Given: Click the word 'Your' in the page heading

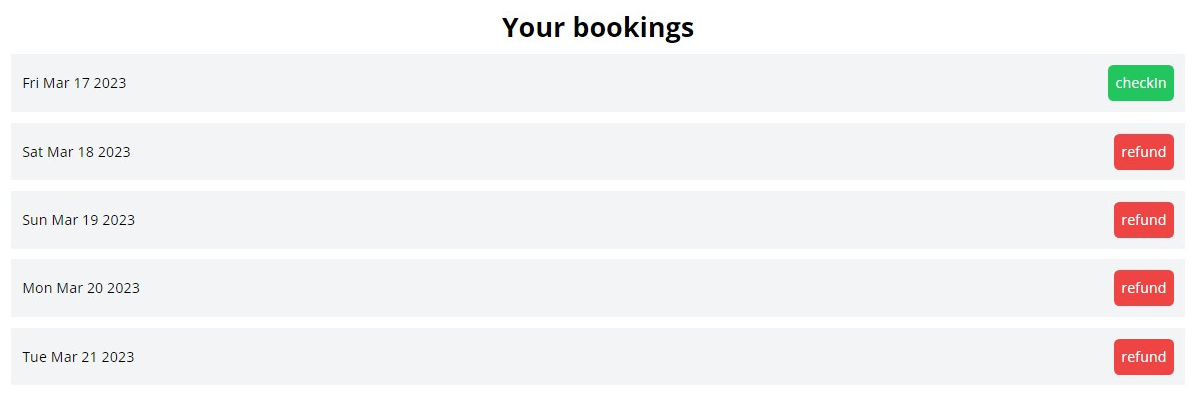Looking at the screenshot, I should 533,28.
